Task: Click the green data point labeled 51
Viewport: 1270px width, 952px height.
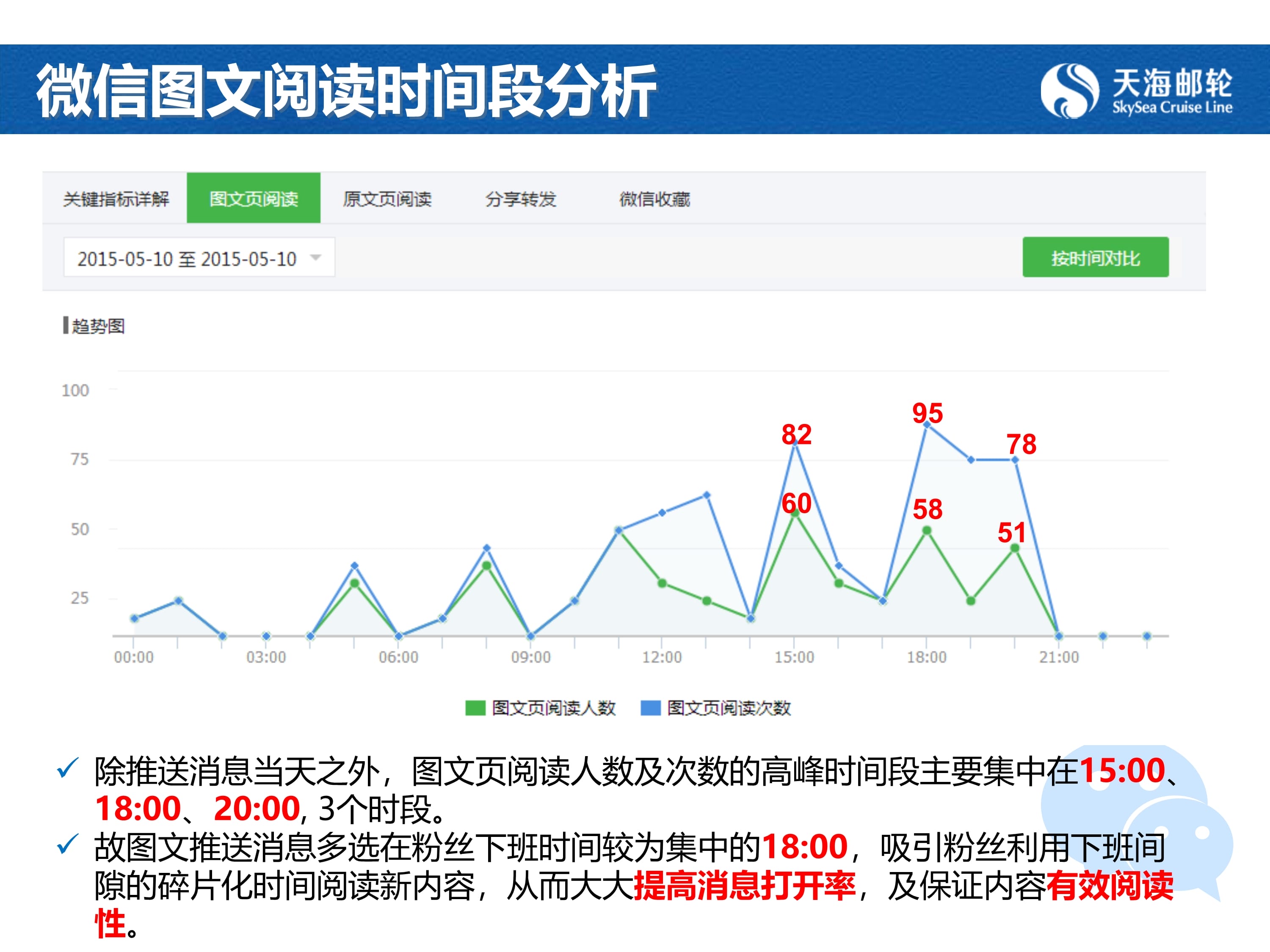Action: pos(1015,548)
